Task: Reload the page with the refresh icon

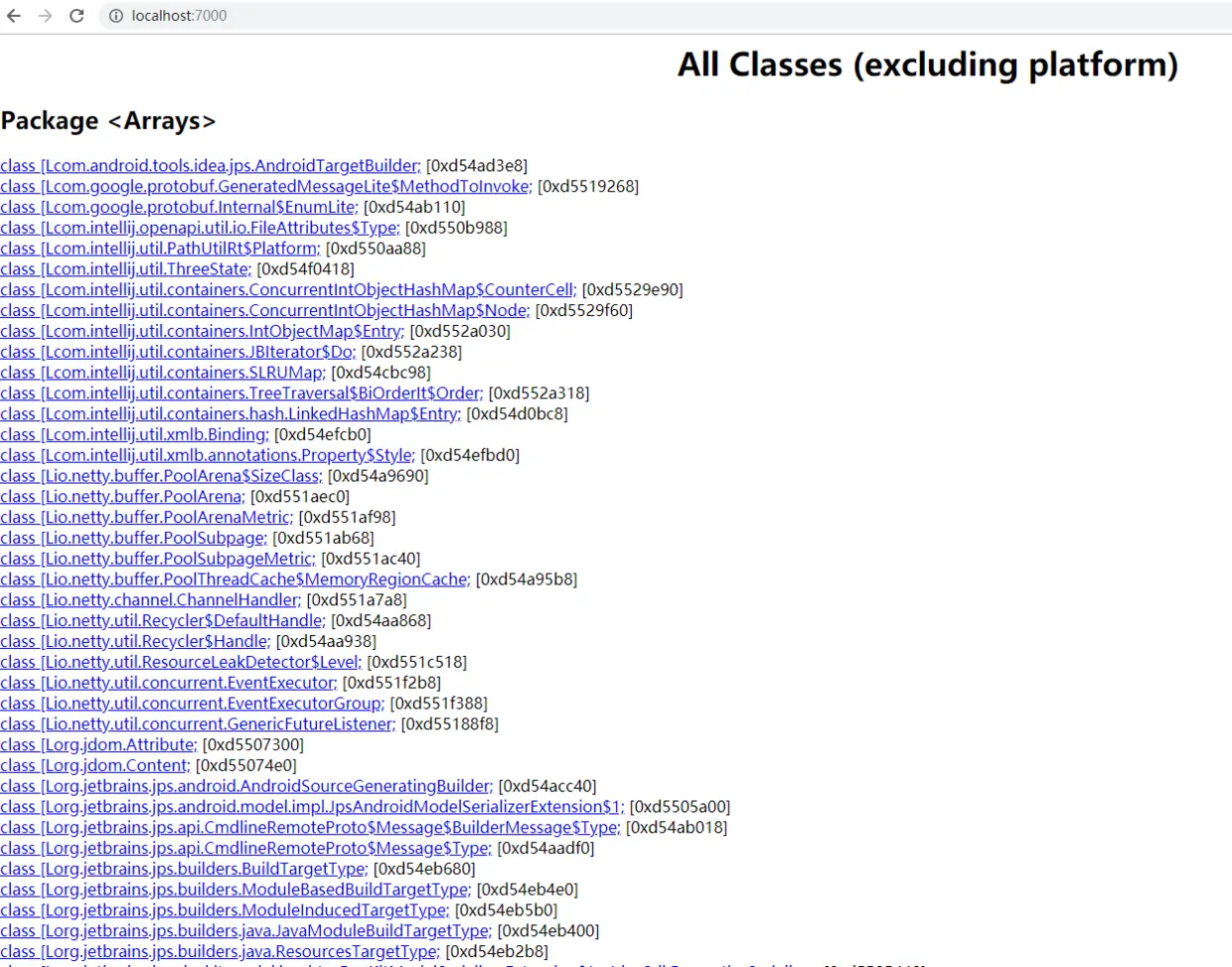Action: pos(77,16)
